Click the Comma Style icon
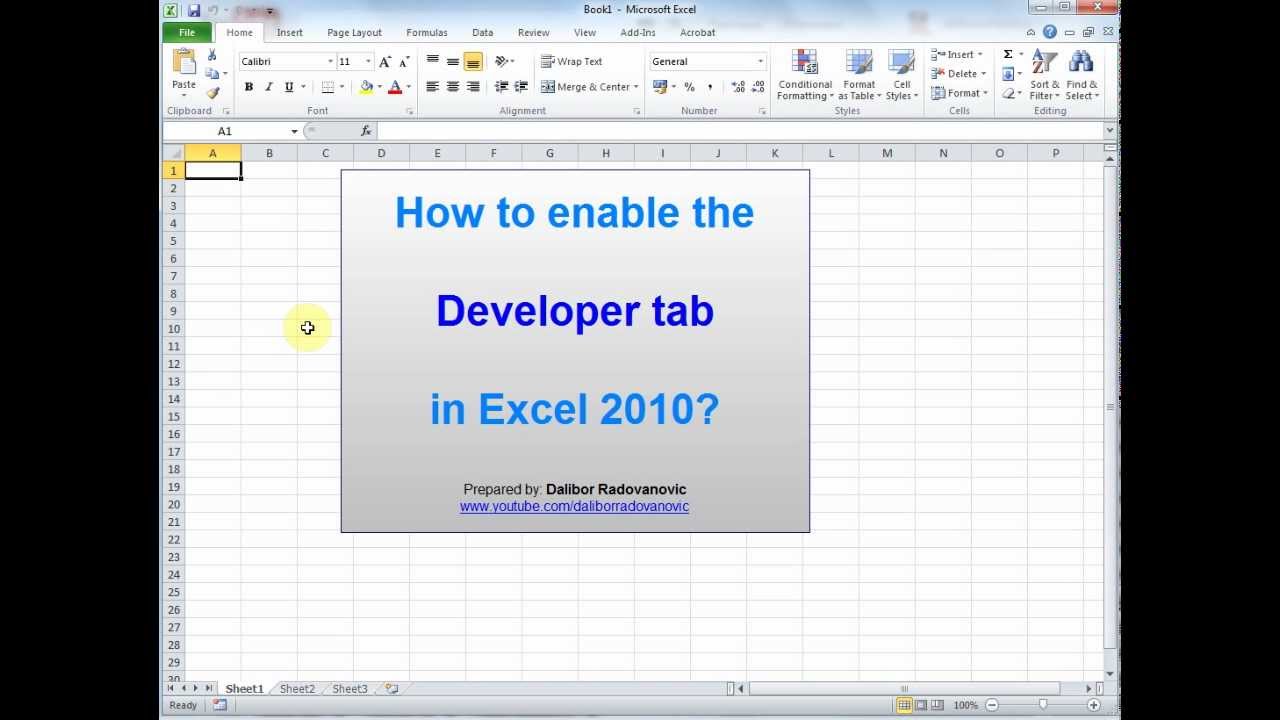The height and width of the screenshot is (720, 1280). (710, 87)
